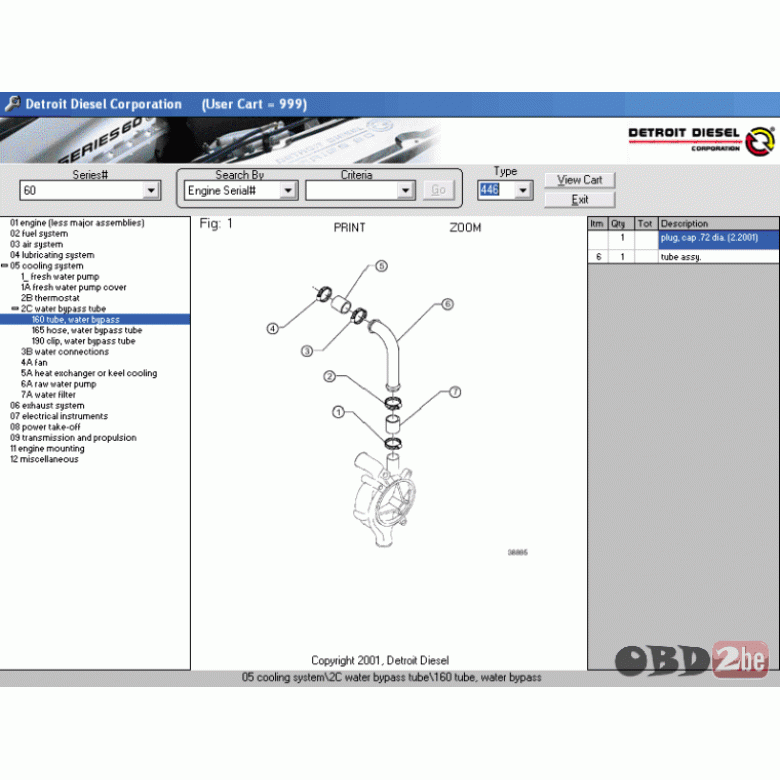Click the Detroit Diesel Corporation logo
The width and height of the screenshot is (780, 780).
click(x=701, y=141)
